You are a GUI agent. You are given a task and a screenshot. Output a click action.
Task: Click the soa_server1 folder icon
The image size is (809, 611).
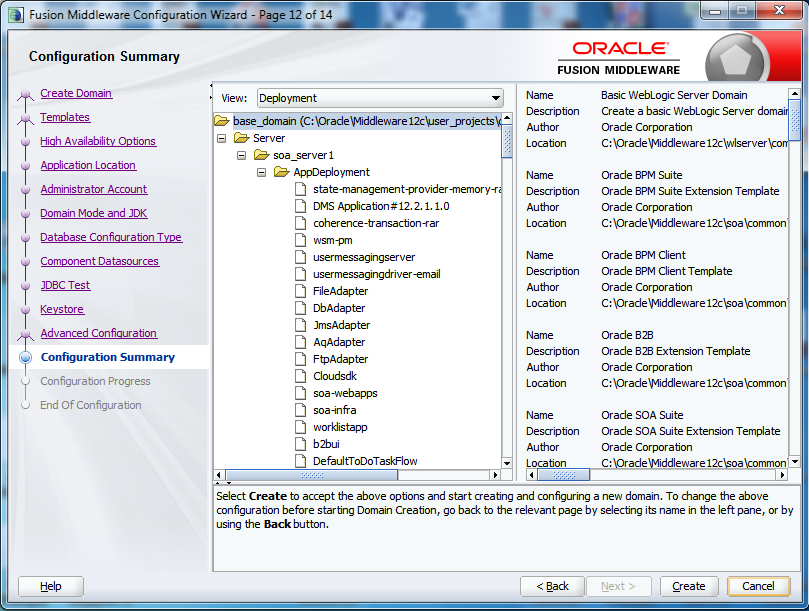262,155
